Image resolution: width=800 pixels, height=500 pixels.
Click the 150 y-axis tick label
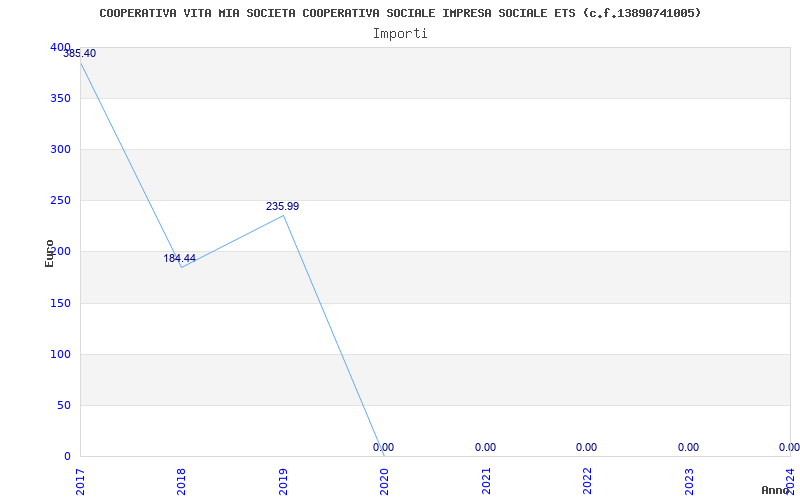pyautogui.click(x=60, y=303)
